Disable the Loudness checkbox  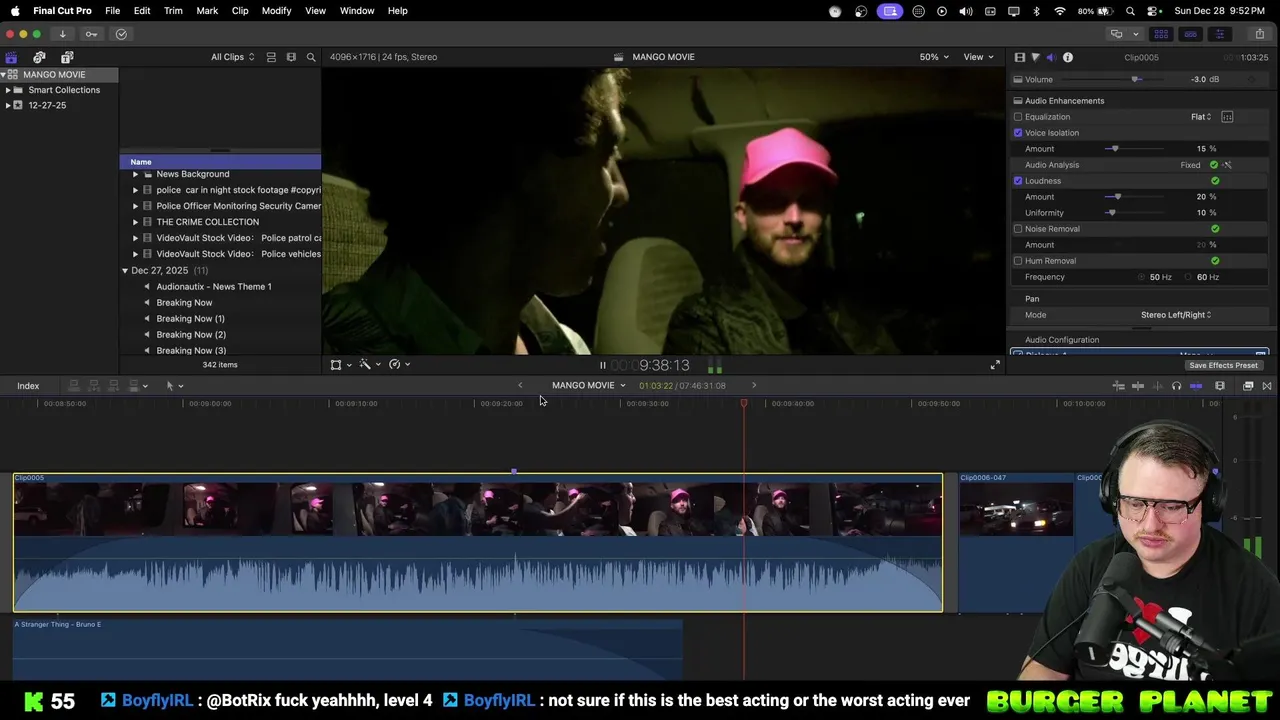click(x=1018, y=181)
